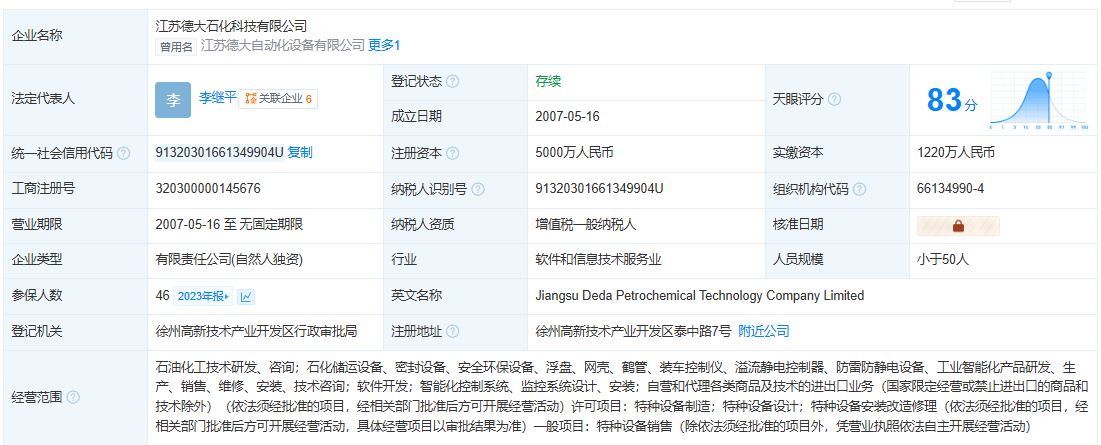Select staff size 小于50人

pyautogui.click(x=943, y=260)
